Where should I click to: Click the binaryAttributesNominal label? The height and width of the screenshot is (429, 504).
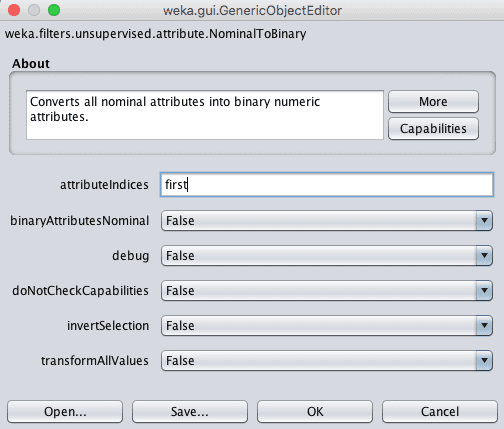tap(79, 221)
